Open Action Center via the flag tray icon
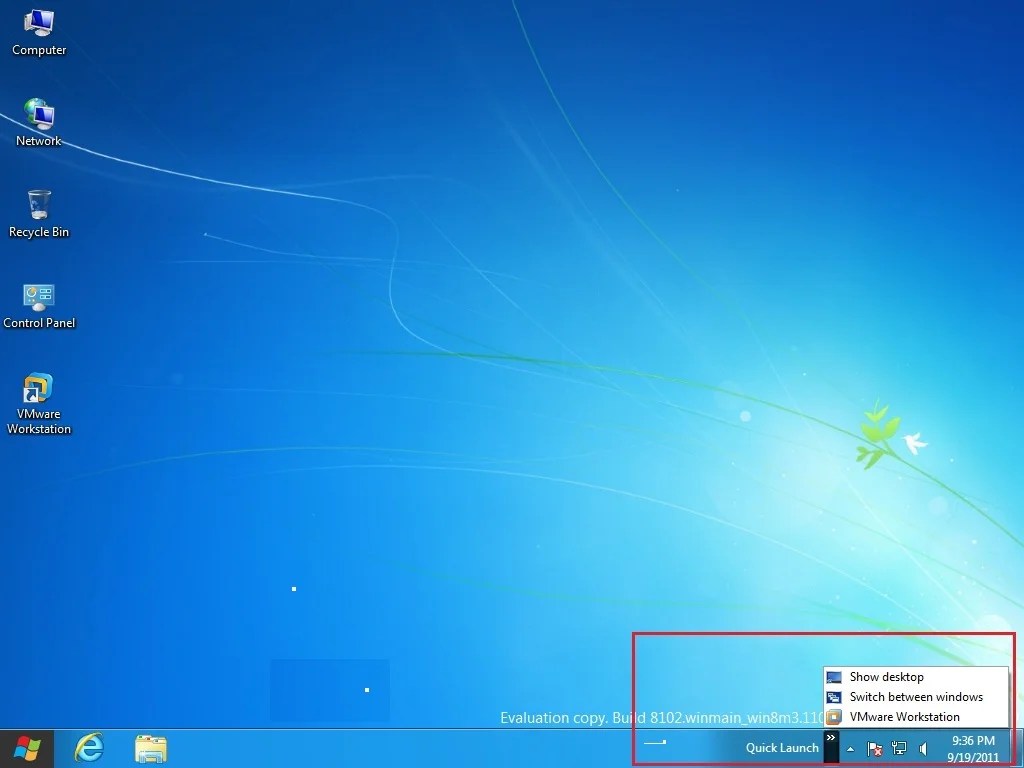This screenshot has width=1024, height=768. 873,748
